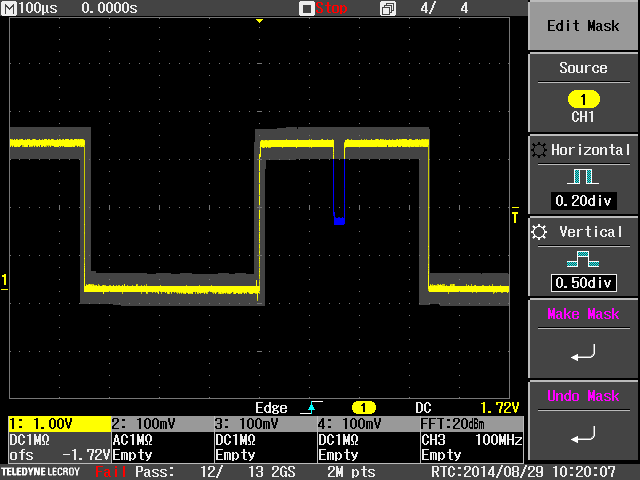
Task: Click the RTC:2014/08/29 10:20:07 clock
Action: pyautogui.click(x=523, y=472)
